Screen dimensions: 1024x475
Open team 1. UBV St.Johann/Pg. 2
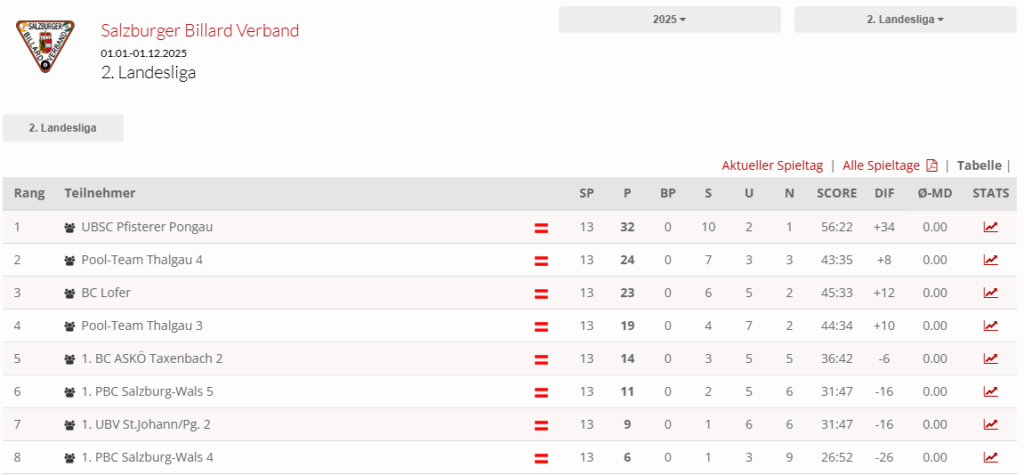click(146, 425)
